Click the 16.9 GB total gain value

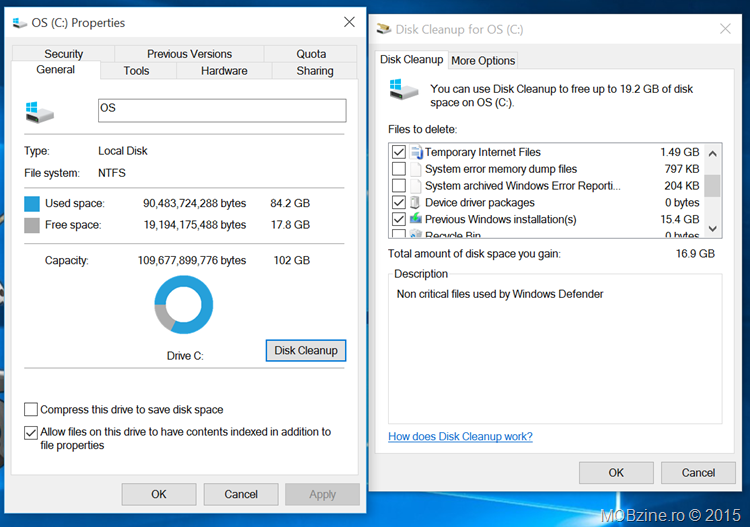pos(695,253)
